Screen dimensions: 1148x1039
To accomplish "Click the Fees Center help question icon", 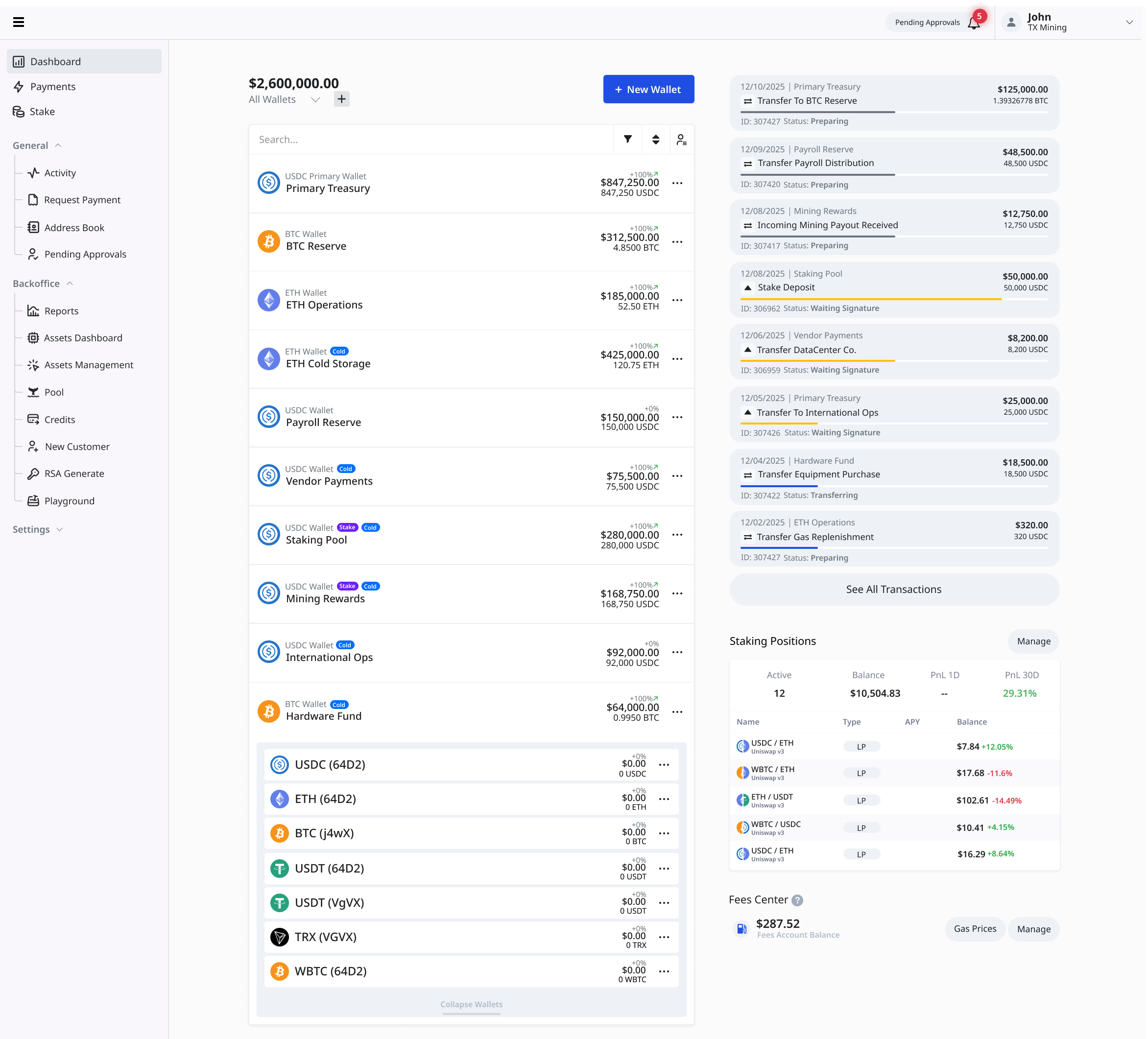I will (797, 900).
